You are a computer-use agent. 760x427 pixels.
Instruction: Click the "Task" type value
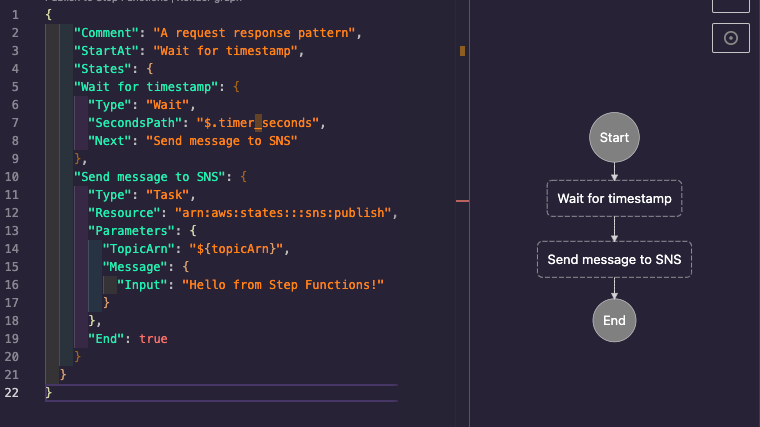[168, 194]
